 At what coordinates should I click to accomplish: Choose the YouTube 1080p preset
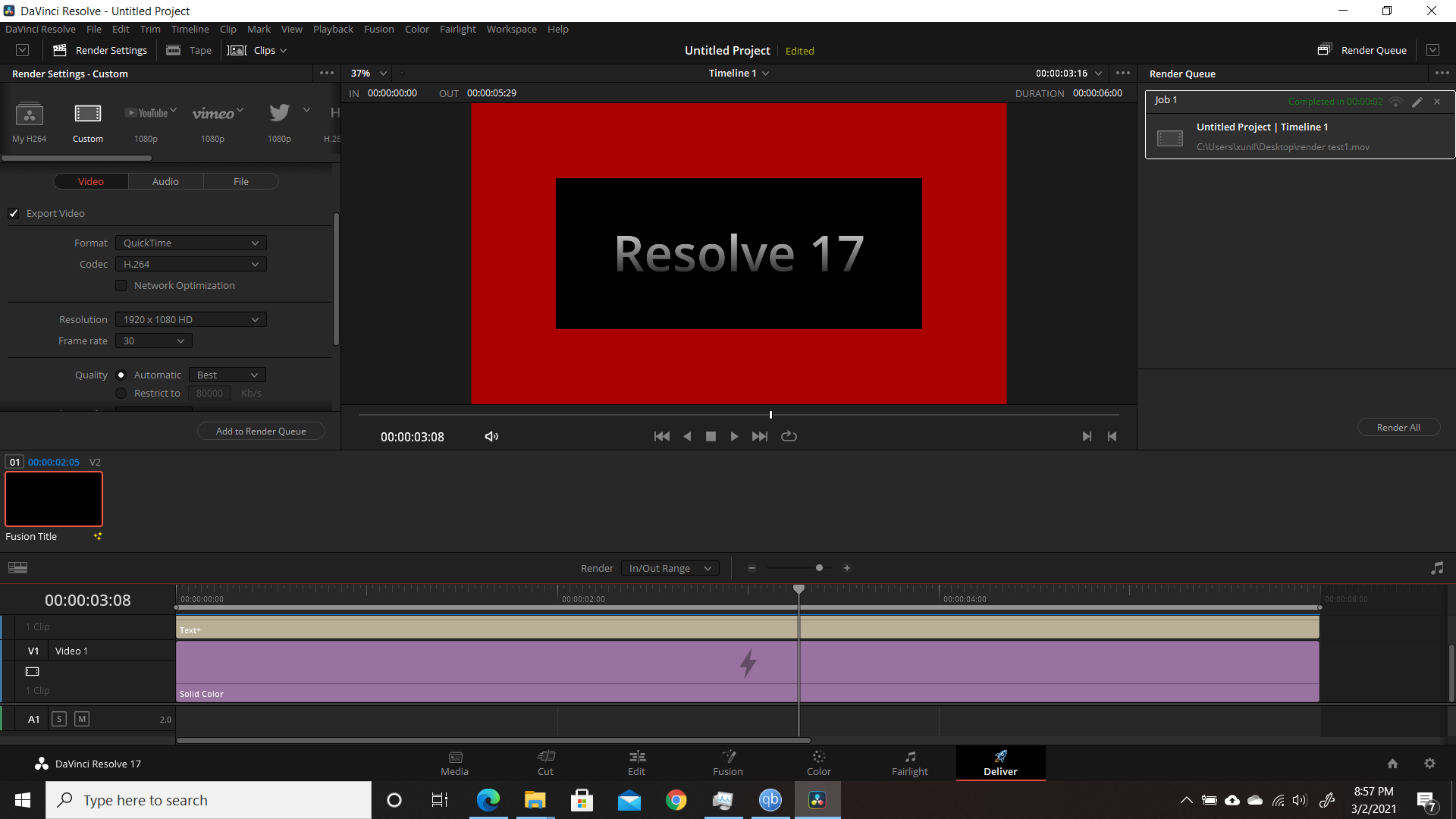146,114
